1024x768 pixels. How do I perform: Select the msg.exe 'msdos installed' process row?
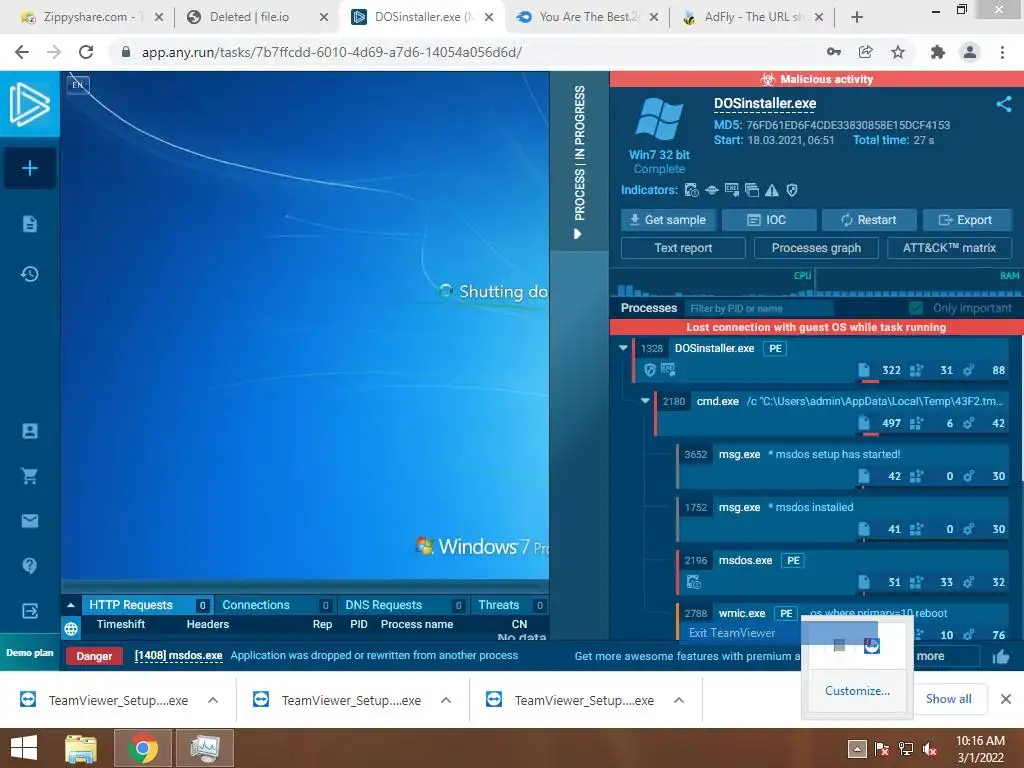(x=844, y=519)
